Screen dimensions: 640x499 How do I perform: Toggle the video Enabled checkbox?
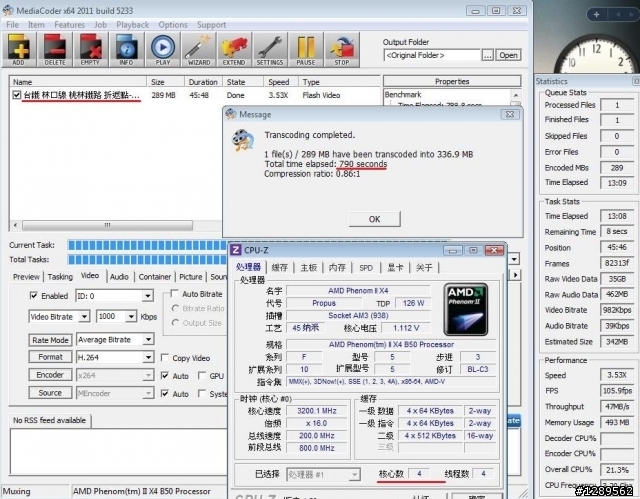click(x=34, y=295)
